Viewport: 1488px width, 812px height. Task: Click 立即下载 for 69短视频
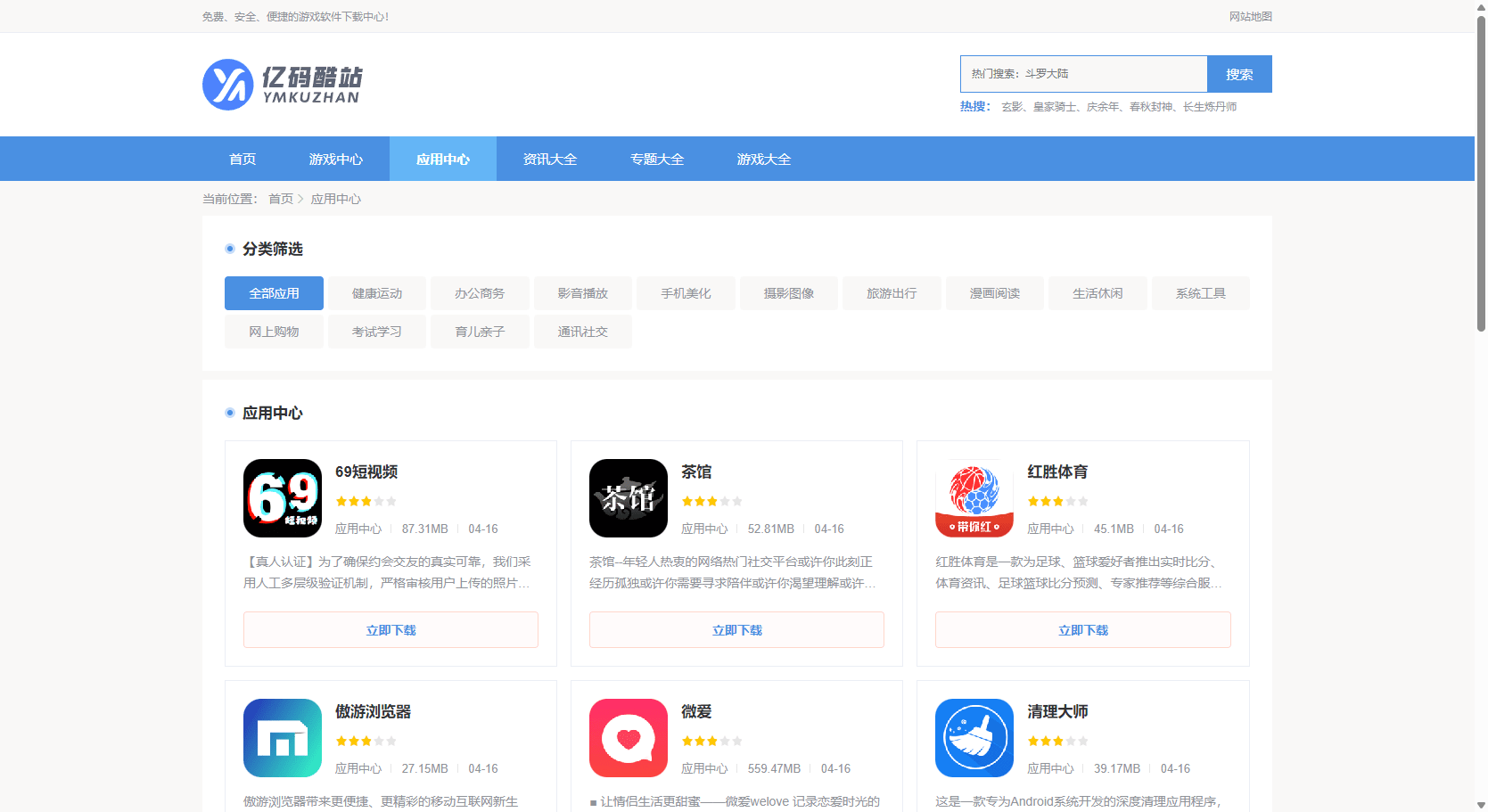(x=390, y=629)
